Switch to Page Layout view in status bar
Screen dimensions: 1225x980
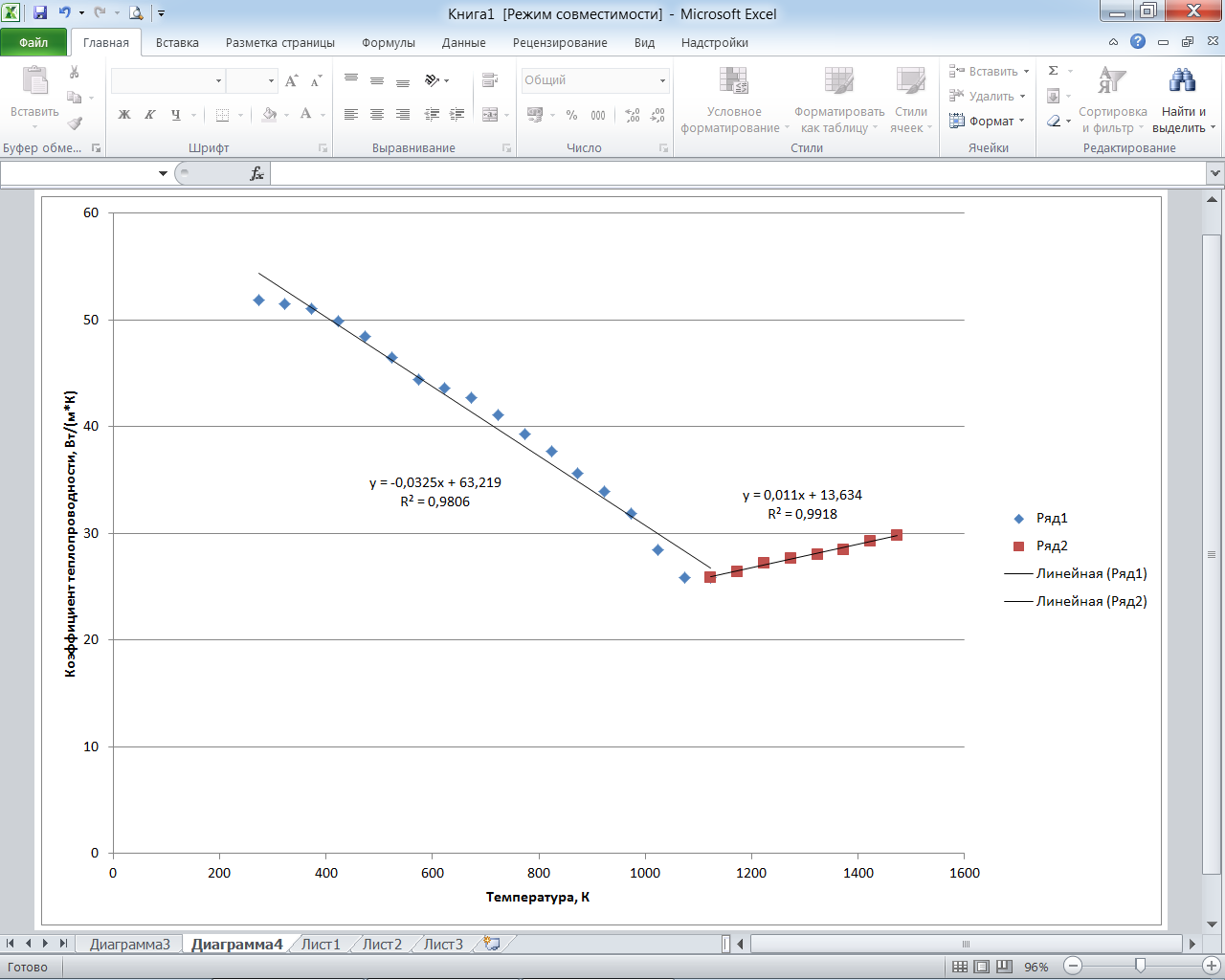click(982, 967)
